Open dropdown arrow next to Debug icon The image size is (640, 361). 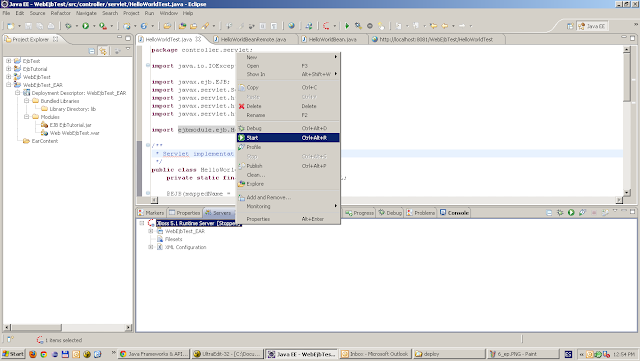[77, 26]
